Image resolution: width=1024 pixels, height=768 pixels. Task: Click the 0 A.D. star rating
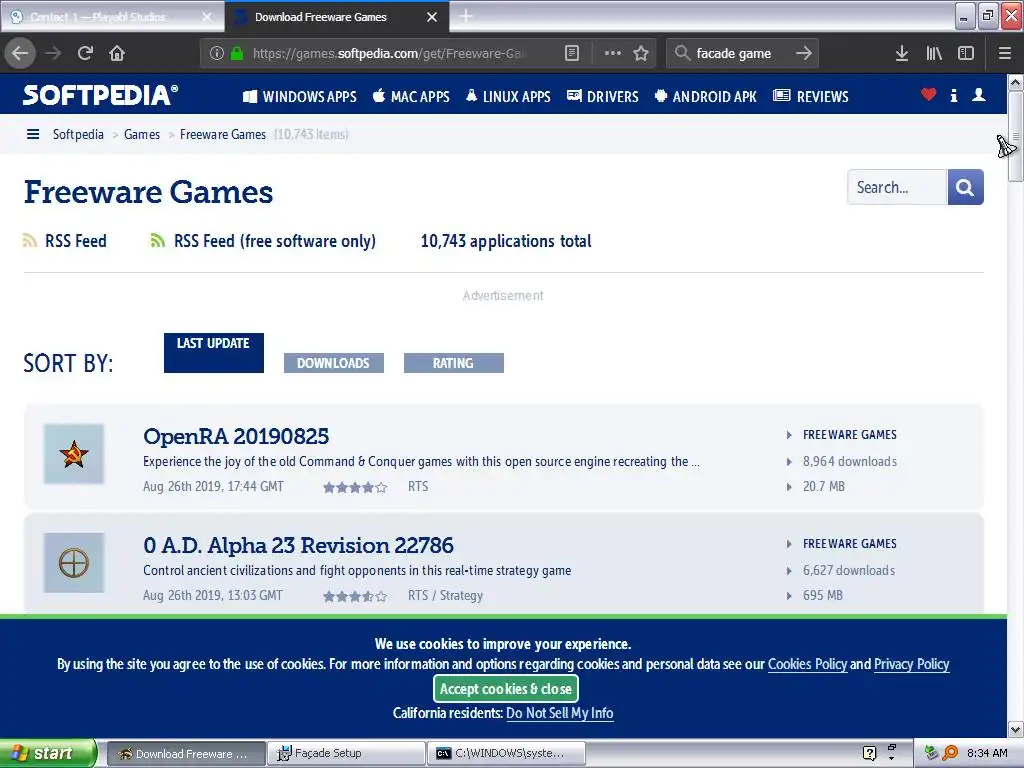[355, 596]
